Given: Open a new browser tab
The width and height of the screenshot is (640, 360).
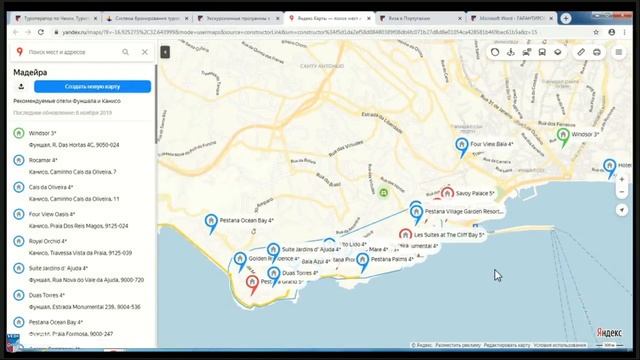Looking at the screenshot, I should pos(565,18).
